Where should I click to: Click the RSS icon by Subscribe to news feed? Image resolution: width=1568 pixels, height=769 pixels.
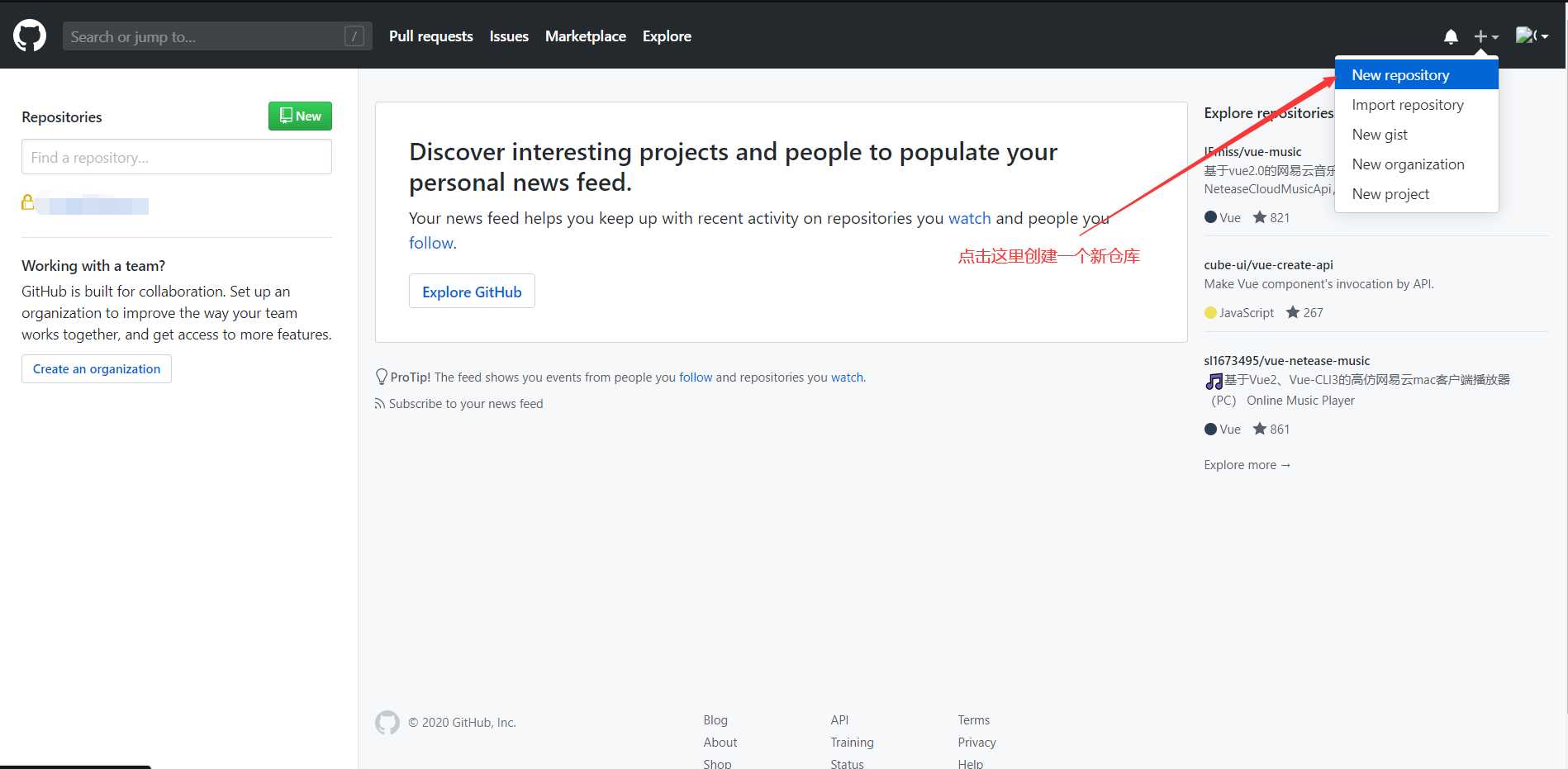pyautogui.click(x=380, y=404)
